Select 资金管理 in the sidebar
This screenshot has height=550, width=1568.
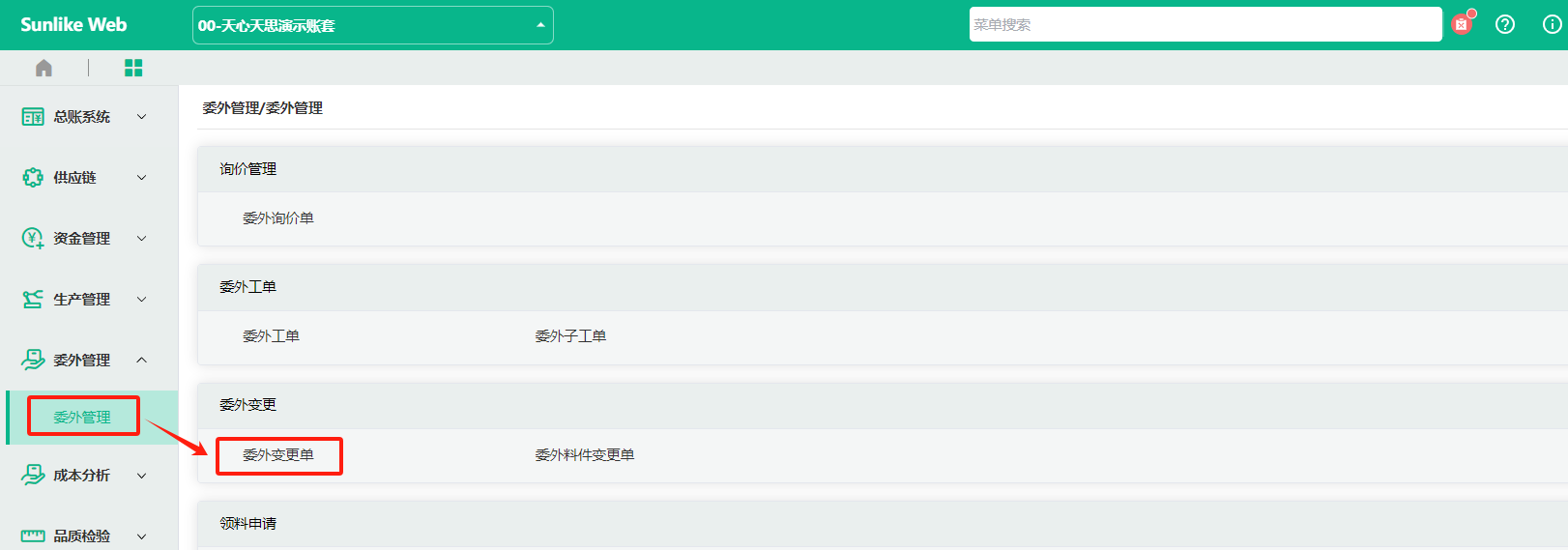[x=82, y=239]
